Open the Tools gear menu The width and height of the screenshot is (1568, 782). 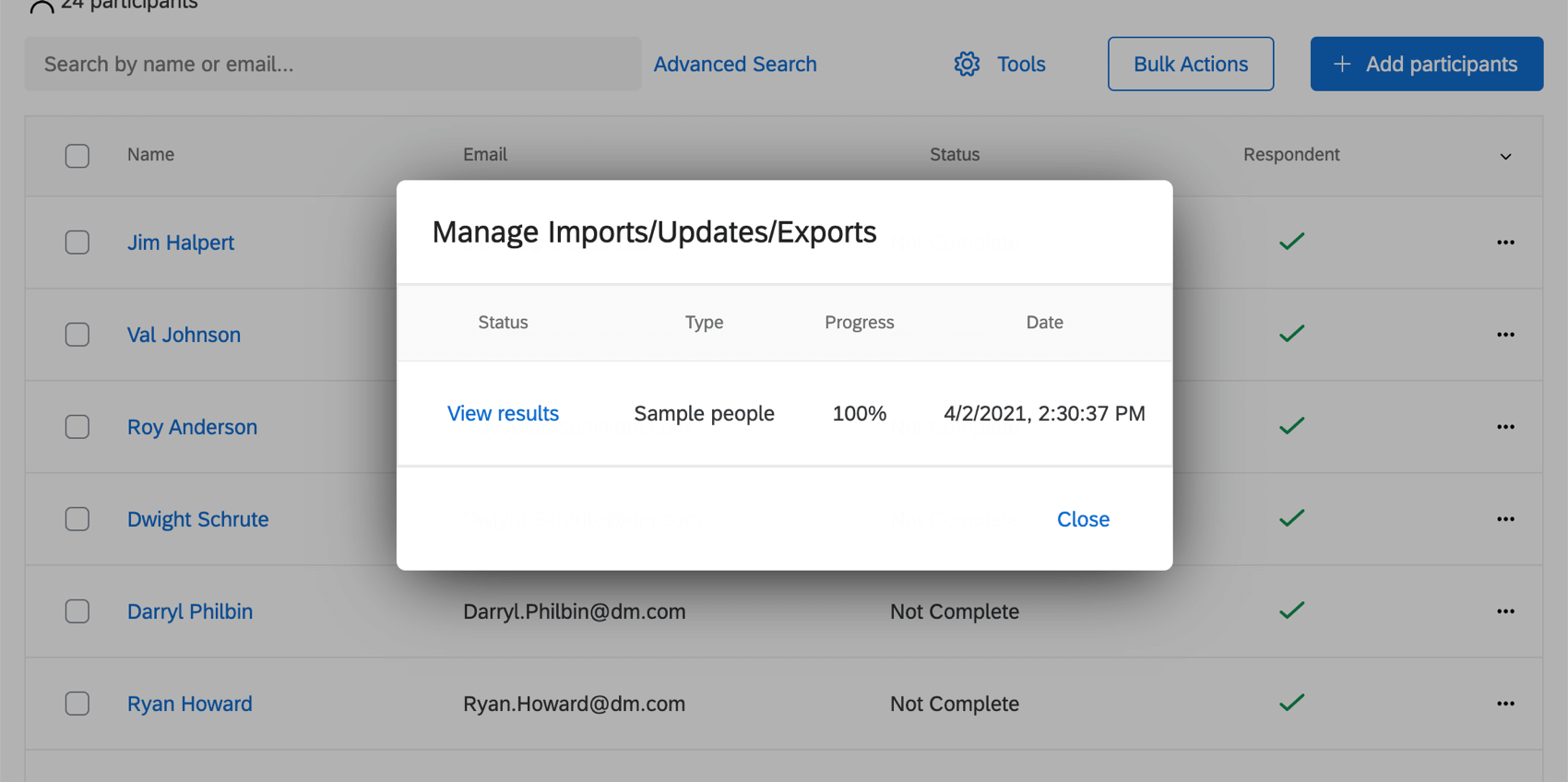1000,64
